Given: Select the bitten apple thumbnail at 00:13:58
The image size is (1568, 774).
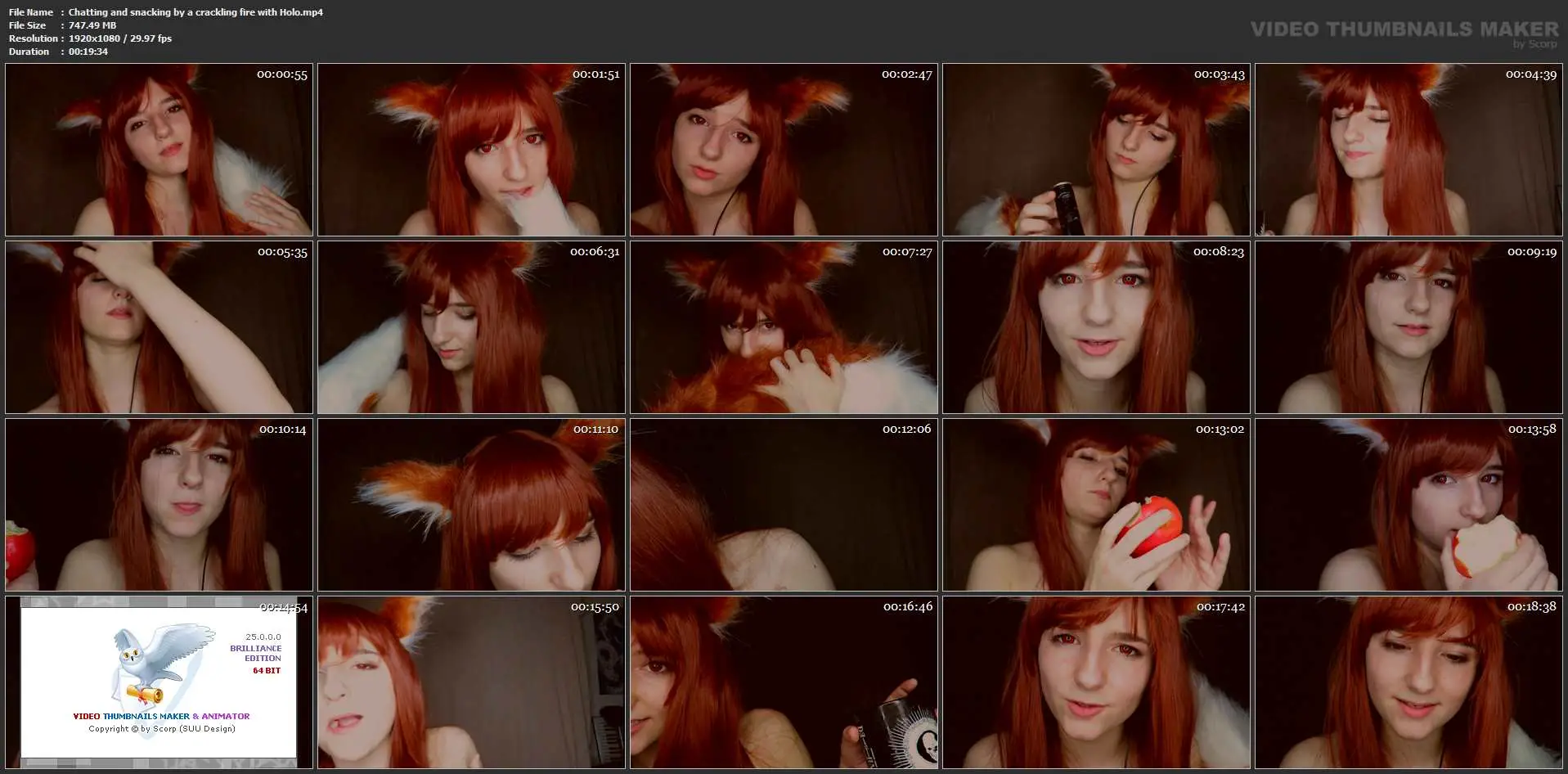Looking at the screenshot, I should pyautogui.click(x=1409, y=505).
